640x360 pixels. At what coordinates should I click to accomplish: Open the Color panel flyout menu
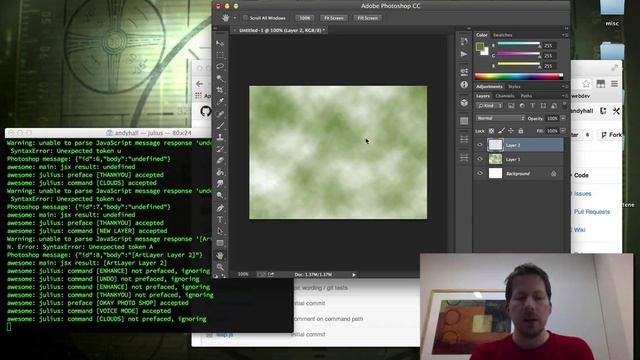coord(565,35)
